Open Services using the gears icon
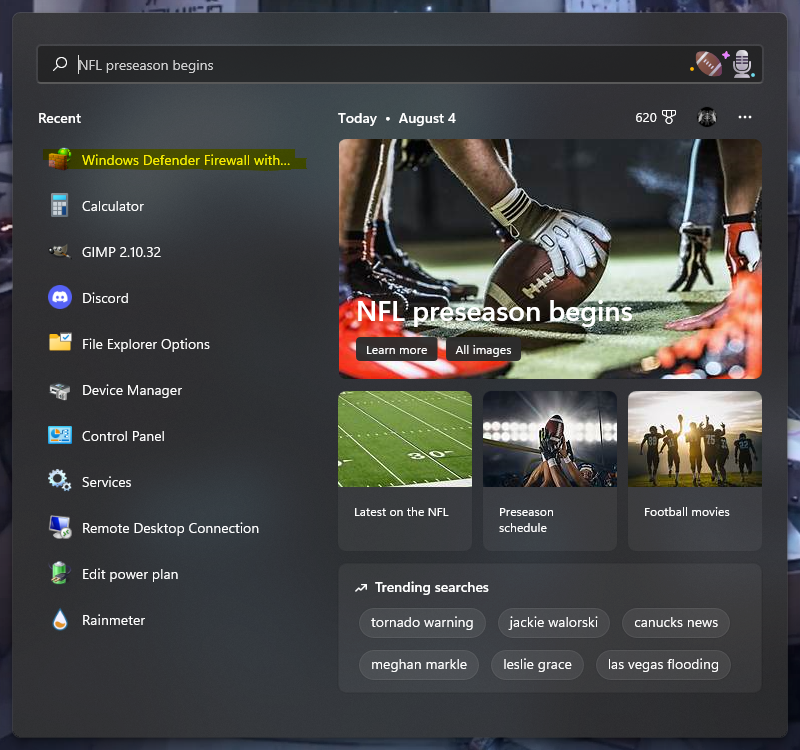 [x=60, y=481]
